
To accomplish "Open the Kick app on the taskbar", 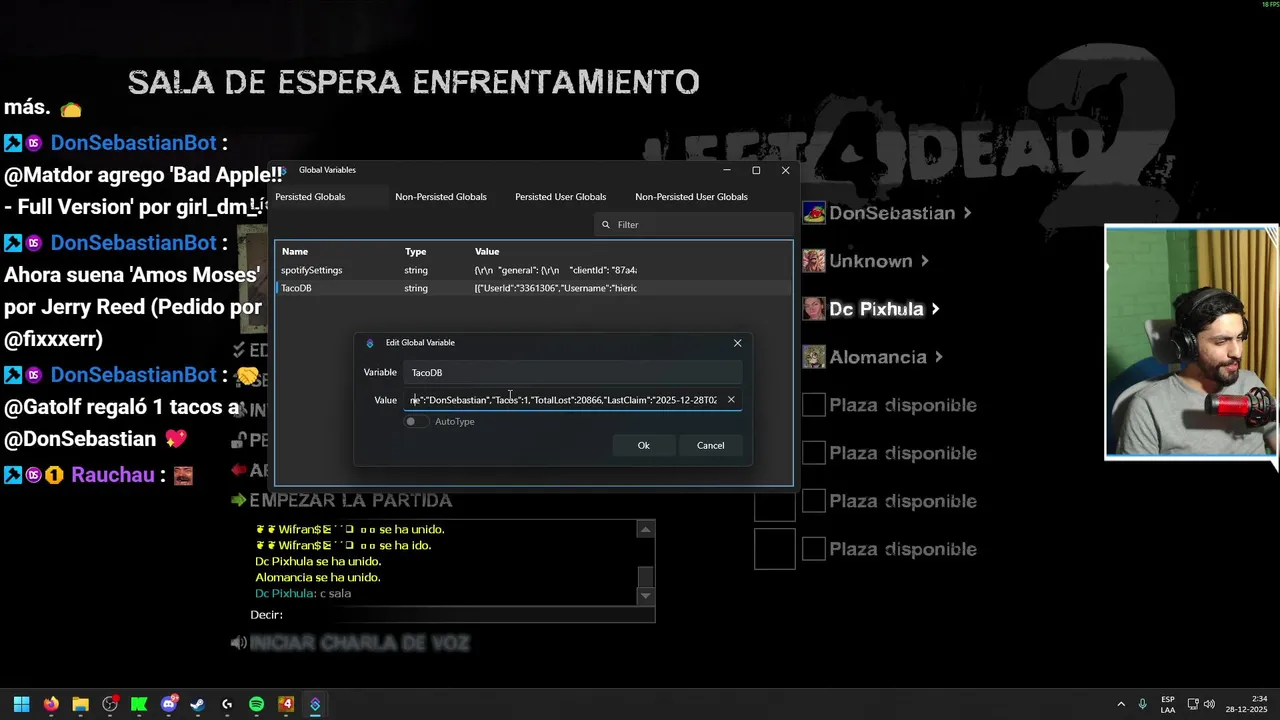I will pos(139,704).
